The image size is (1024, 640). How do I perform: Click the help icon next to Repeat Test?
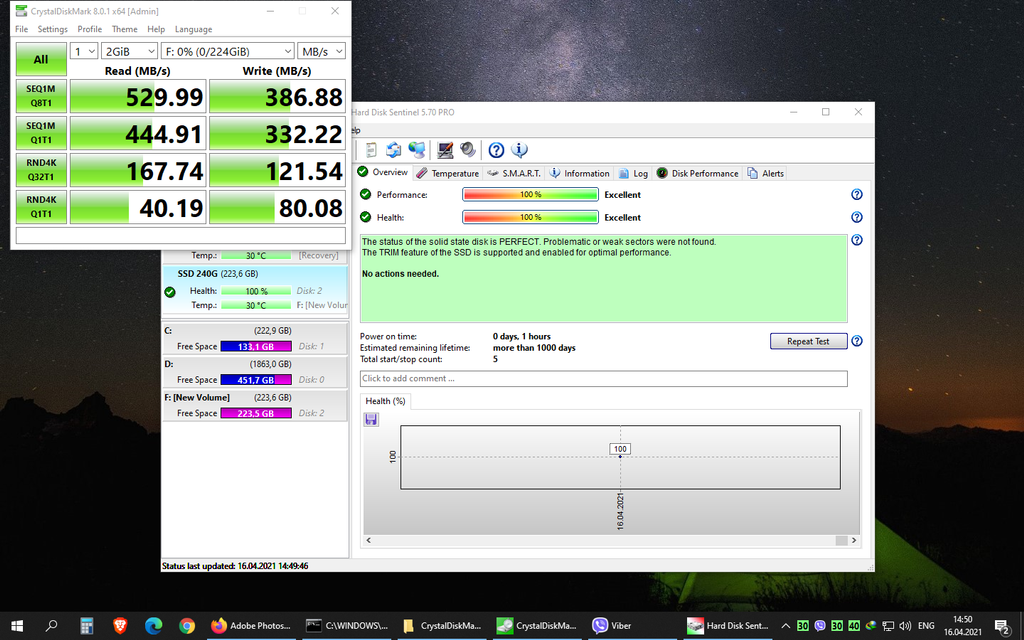point(857,341)
